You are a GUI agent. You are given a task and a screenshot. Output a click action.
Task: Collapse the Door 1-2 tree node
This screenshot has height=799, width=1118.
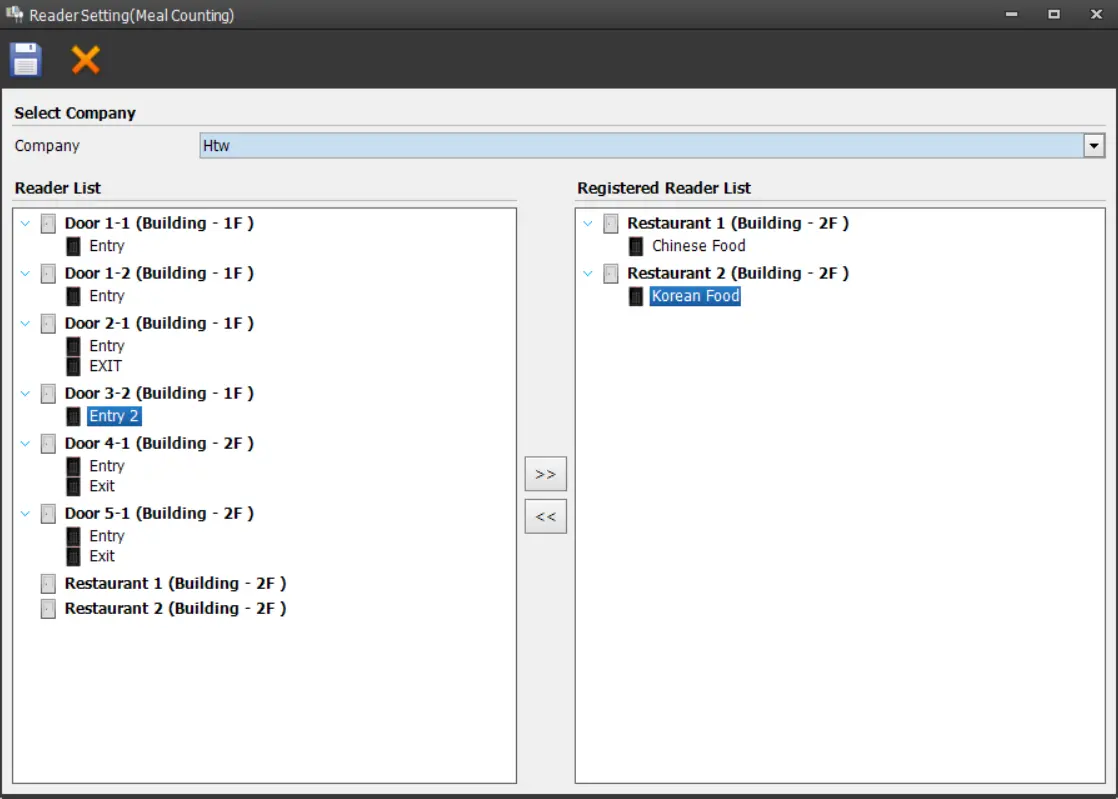[x=26, y=273]
